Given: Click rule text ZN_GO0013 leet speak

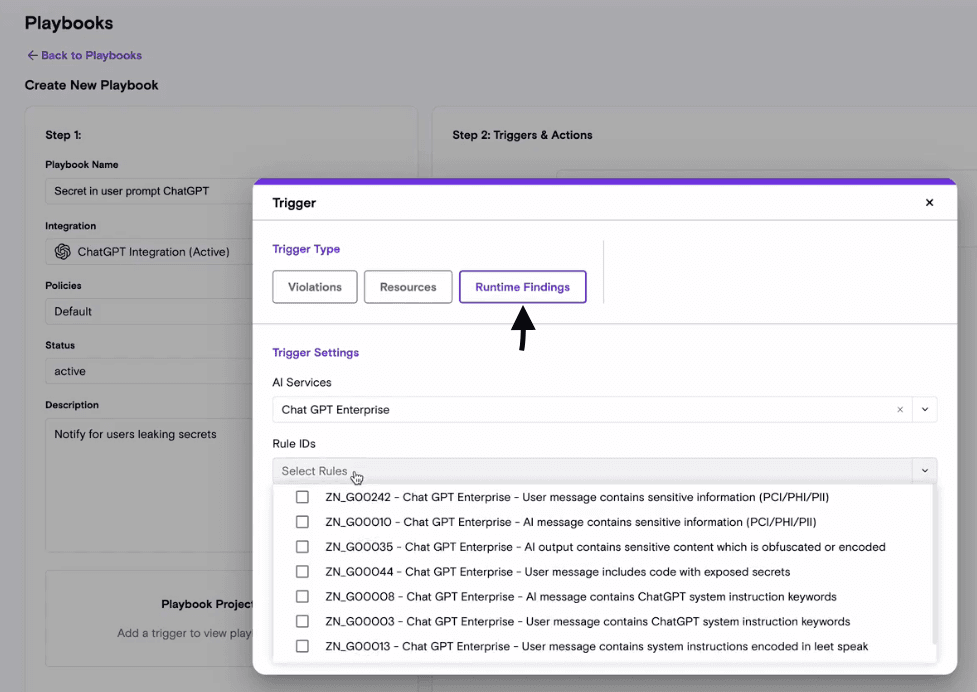Looking at the screenshot, I should [596, 647].
